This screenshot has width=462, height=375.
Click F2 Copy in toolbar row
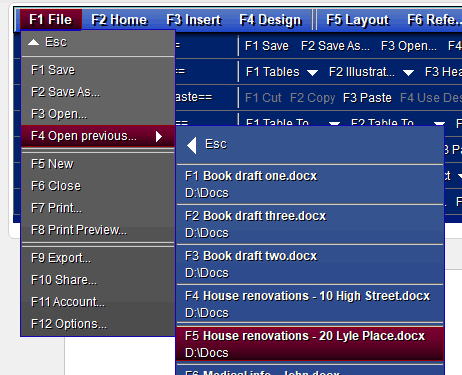pos(312,98)
